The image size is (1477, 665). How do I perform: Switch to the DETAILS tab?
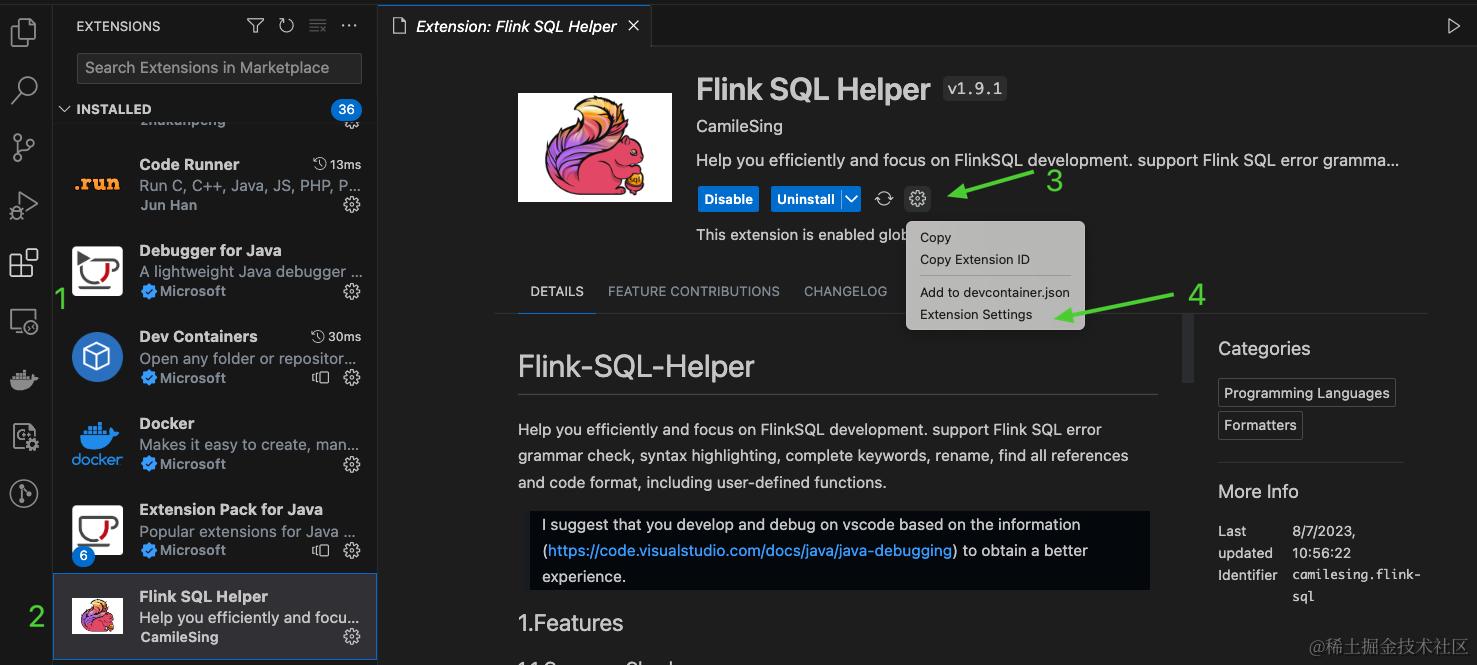(x=557, y=292)
